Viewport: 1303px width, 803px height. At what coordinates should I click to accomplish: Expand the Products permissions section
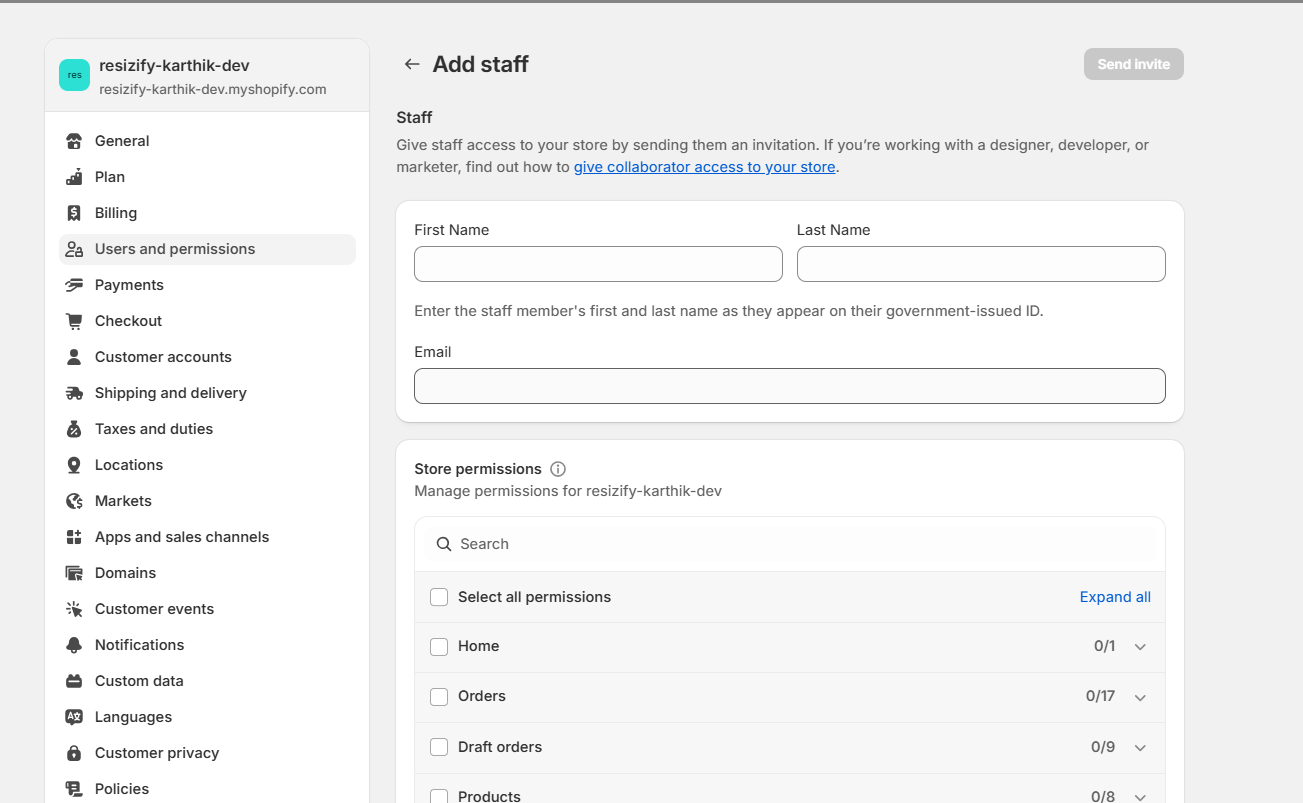(x=1140, y=796)
